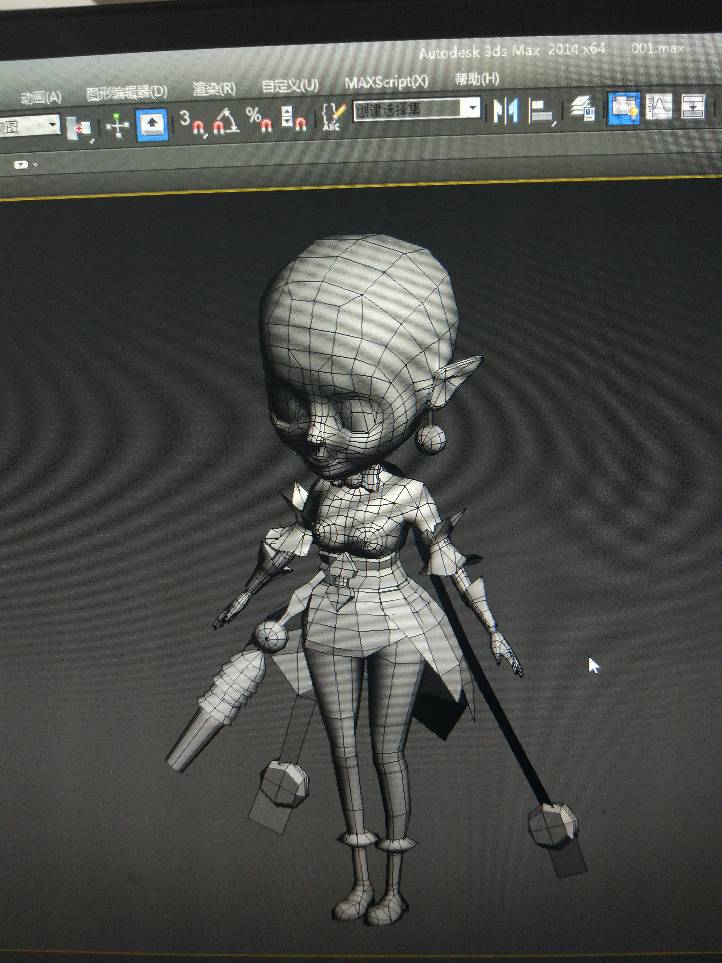Open the reference coordinate system dropdown
The image size is (722, 963).
tap(29, 127)
